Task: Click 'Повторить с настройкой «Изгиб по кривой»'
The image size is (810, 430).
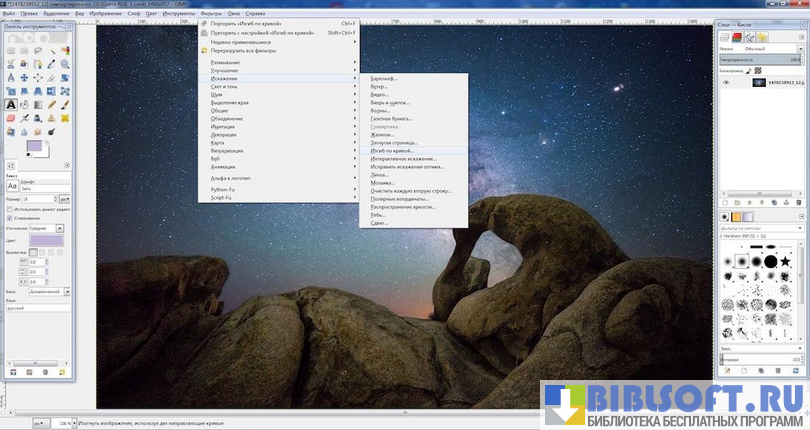Action: (x=270, y=32)
